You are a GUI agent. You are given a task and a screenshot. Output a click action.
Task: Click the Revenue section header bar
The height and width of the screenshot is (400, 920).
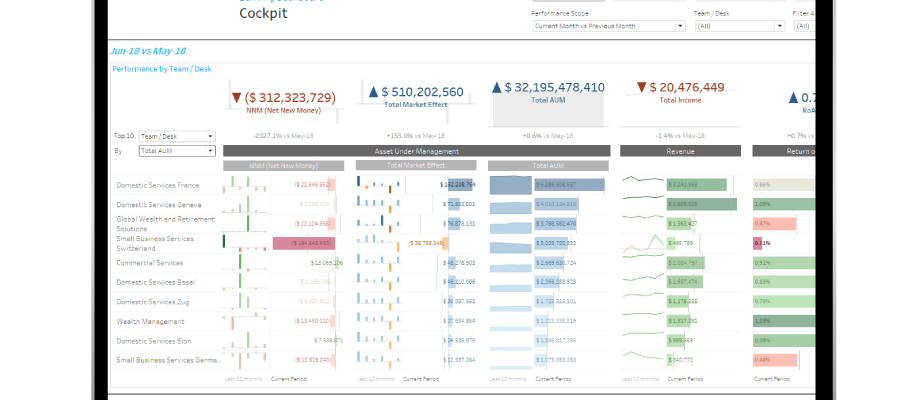coord(680,151)
